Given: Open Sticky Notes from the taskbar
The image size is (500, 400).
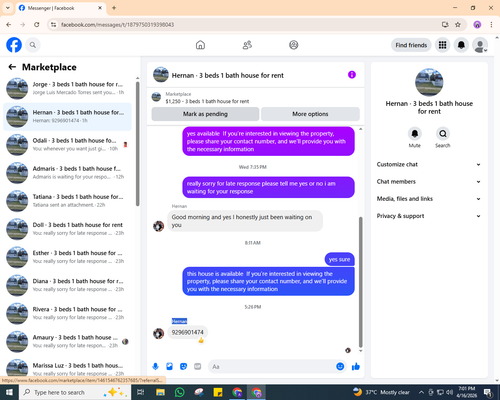Looking at the screenshot, I should tap(218, 392).
